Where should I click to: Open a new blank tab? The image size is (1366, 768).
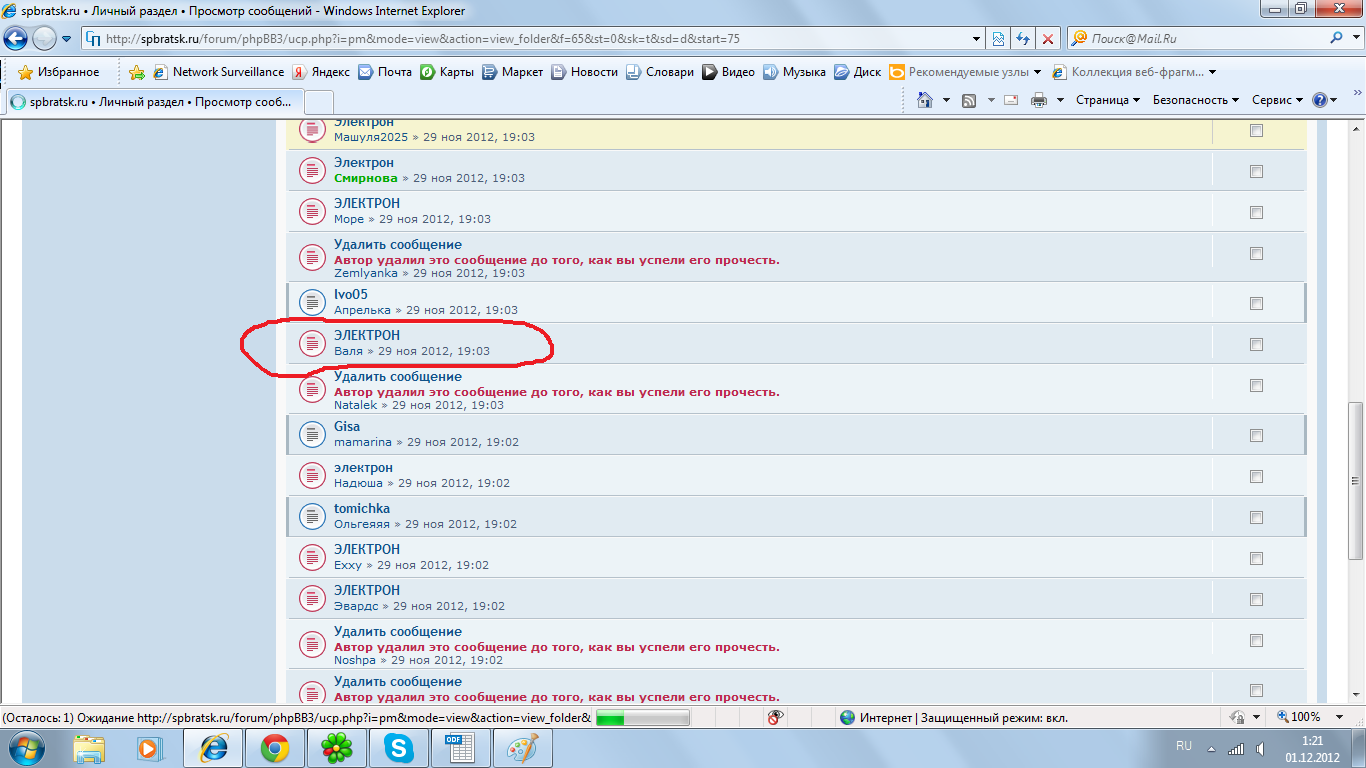[x=318, y=102]
